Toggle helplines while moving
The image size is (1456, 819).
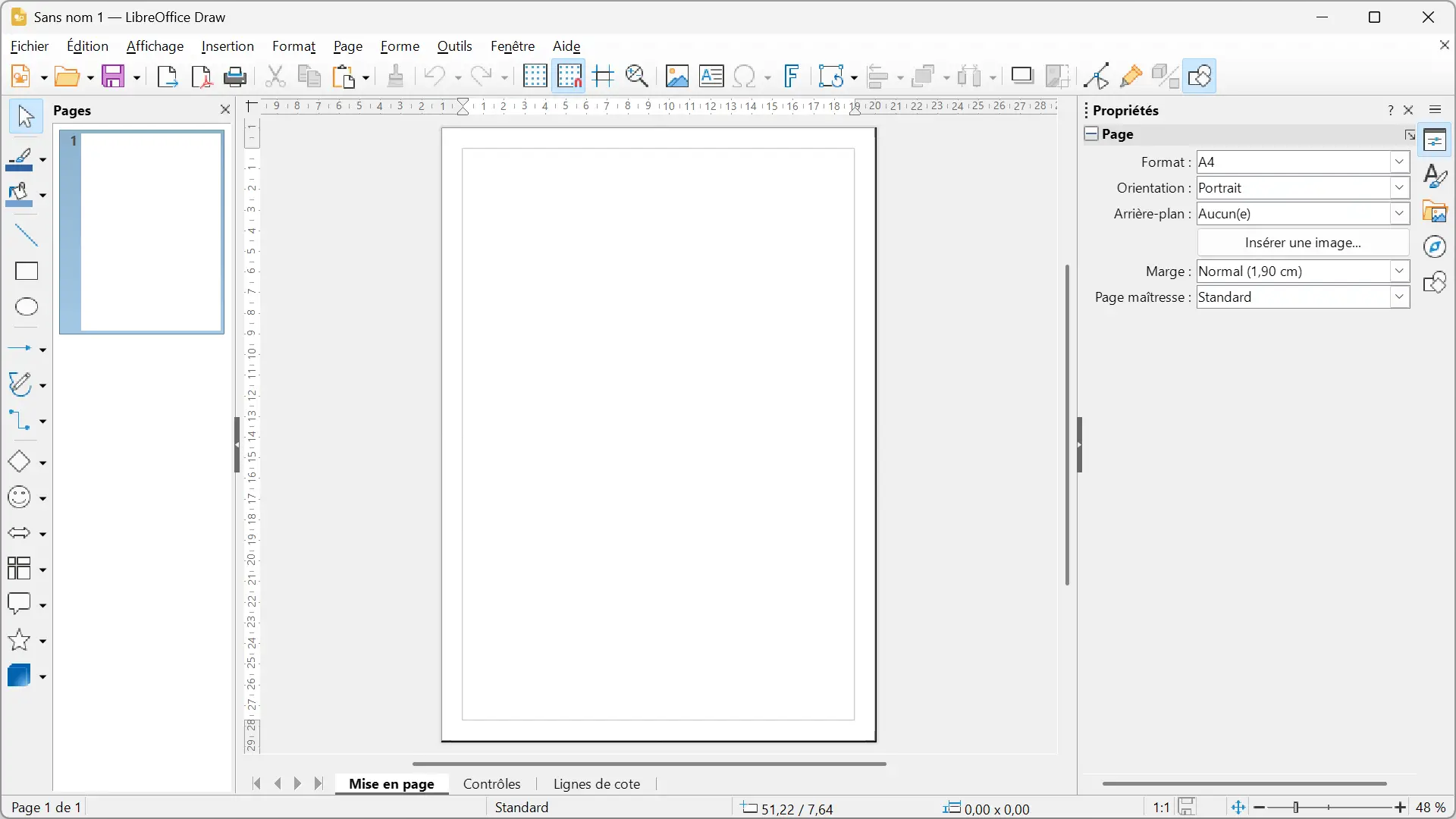pos(603,77)
